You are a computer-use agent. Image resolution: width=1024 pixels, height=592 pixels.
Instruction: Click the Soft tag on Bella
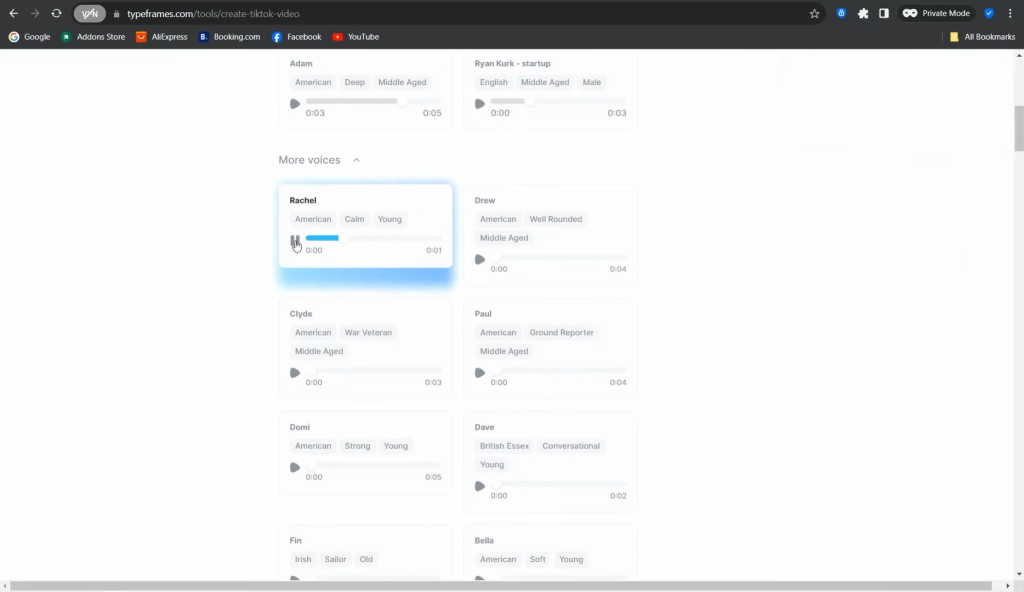pyautogui.click(x=537, y=559)
